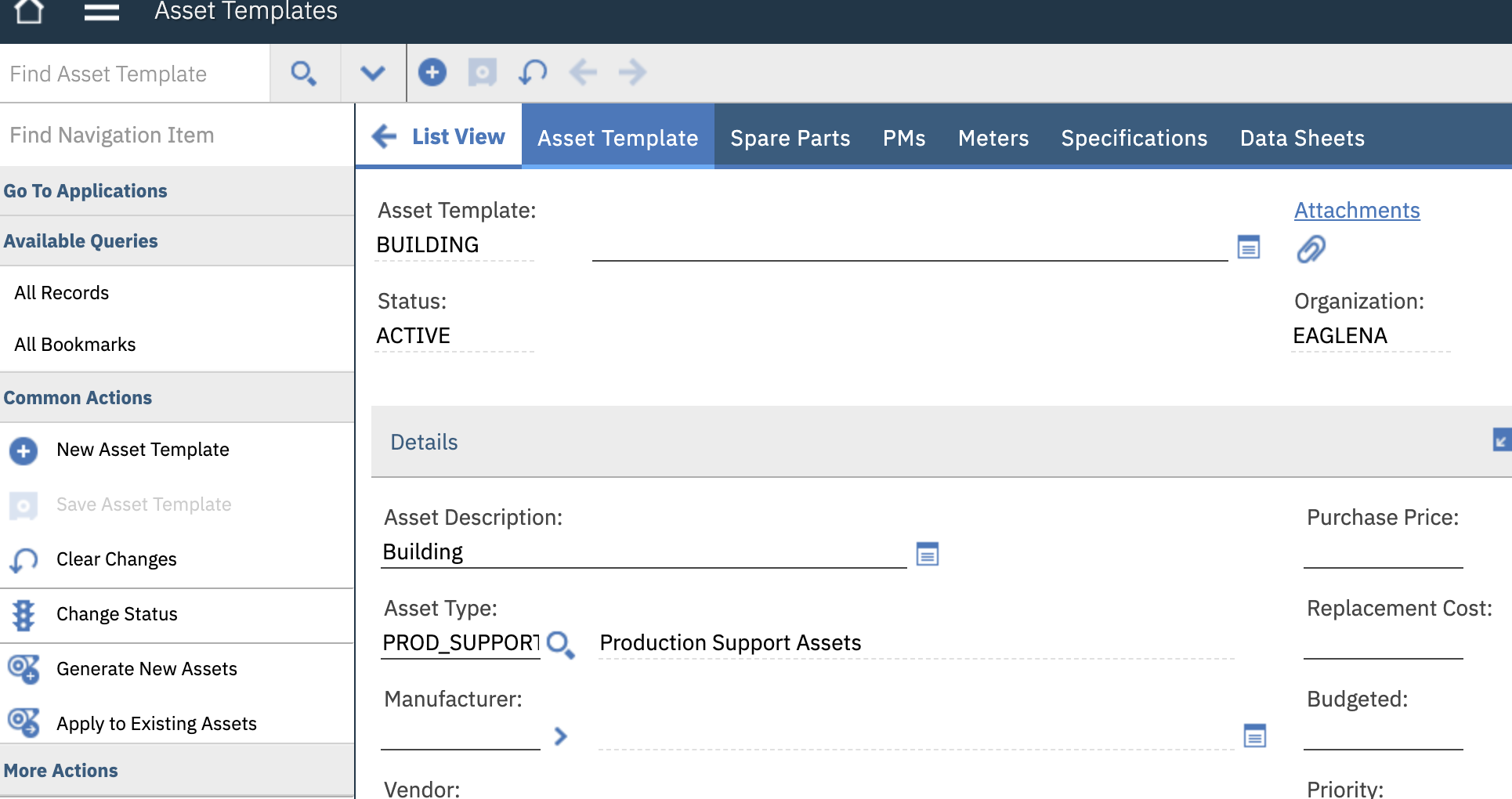Click the Clear Changes undo toolbar icon

pyautogui.click(x=533, y=73)
